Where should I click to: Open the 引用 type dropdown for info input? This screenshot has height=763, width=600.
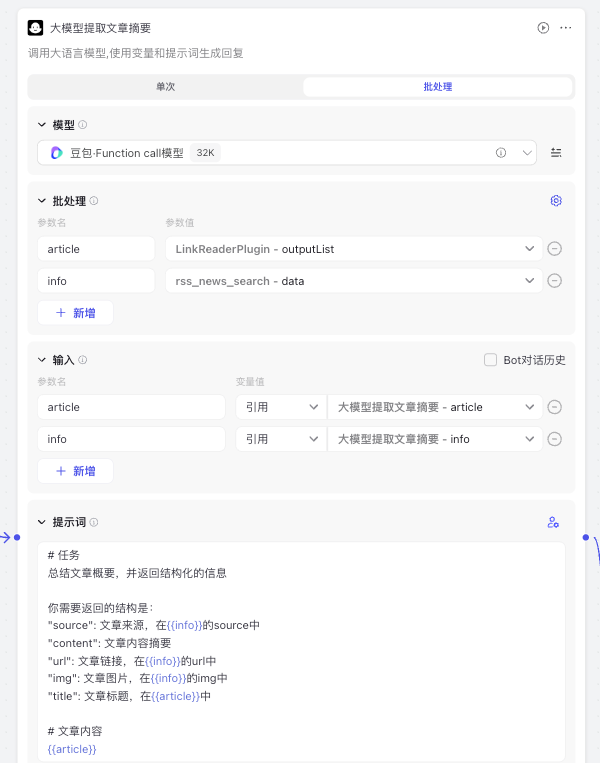pos(281,439)
